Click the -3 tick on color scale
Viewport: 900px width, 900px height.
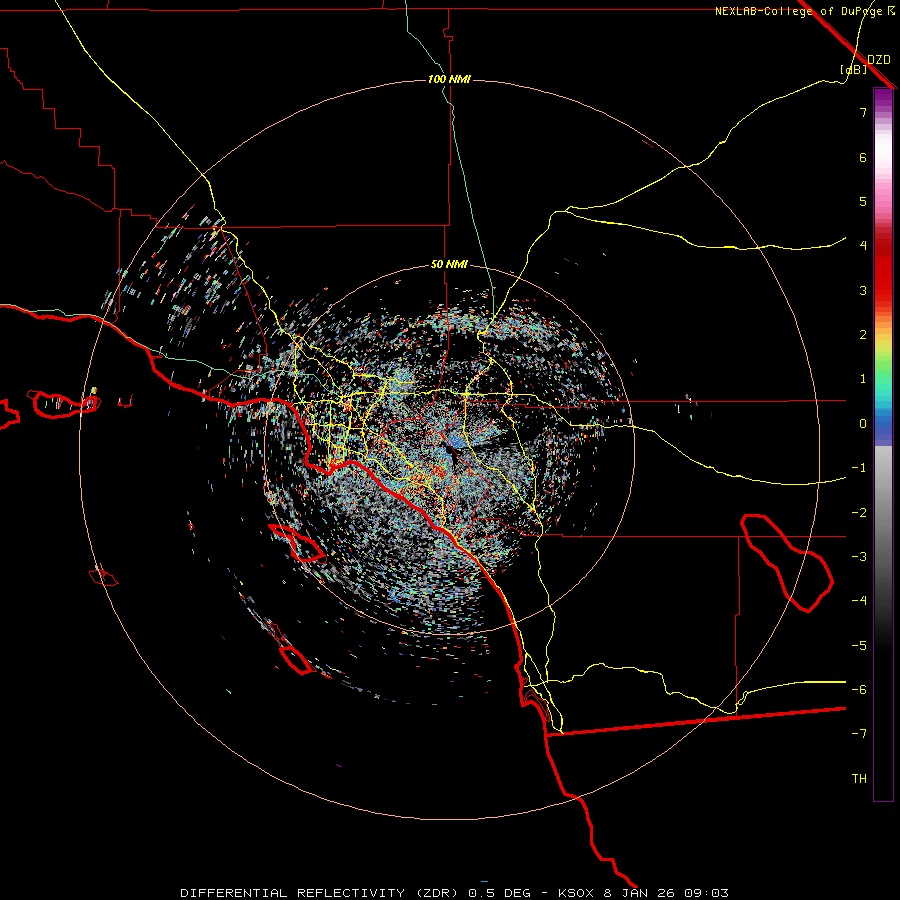point(859,556)
